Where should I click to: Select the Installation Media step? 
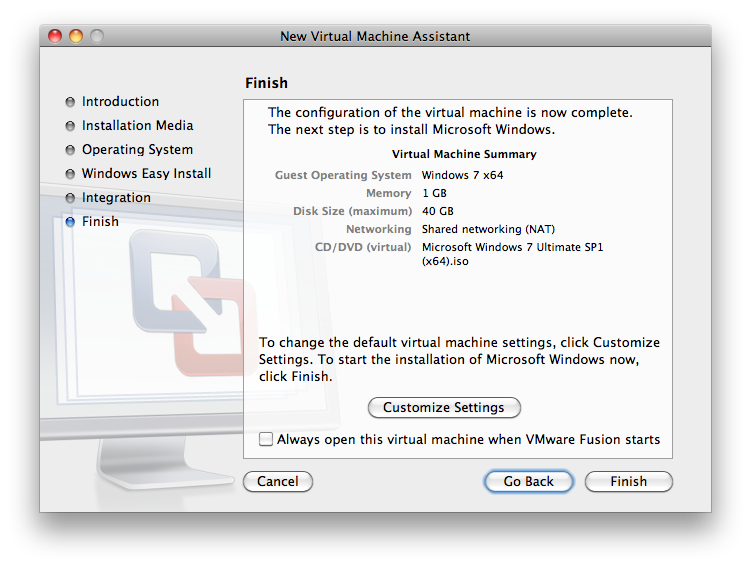[x=137, y=125]
